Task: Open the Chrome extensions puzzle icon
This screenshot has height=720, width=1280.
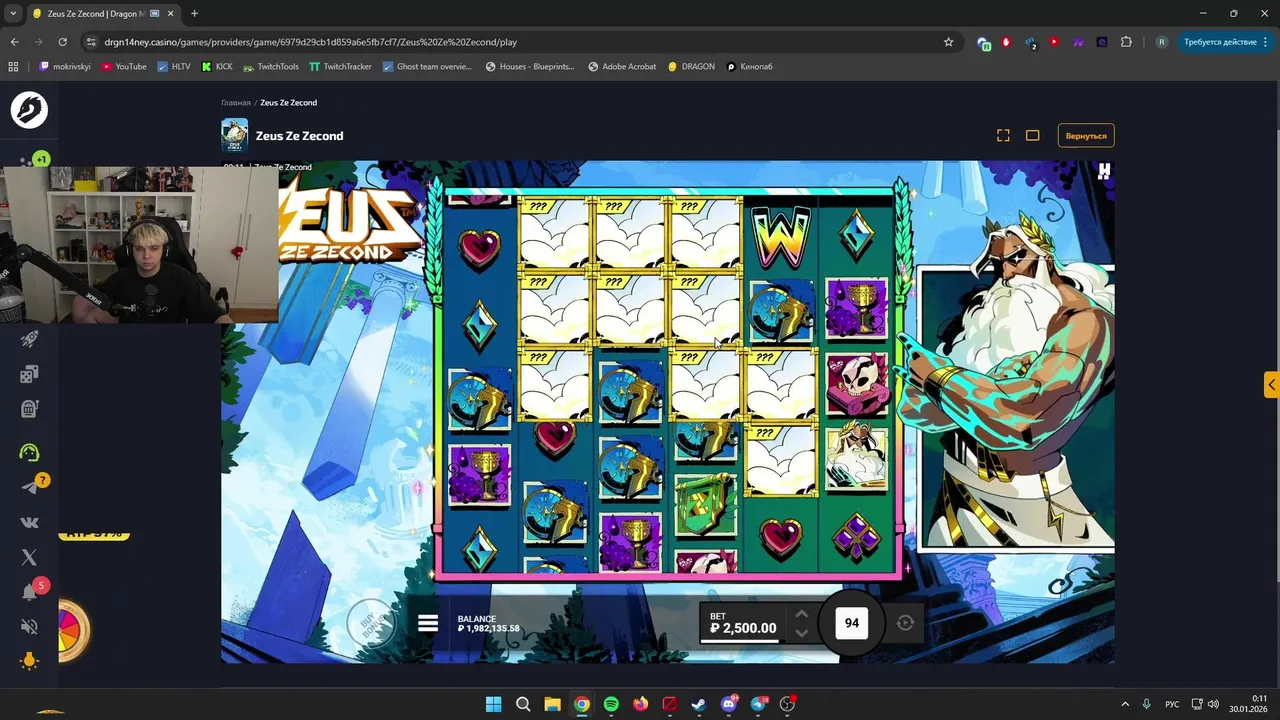Action: point(1127,42)
